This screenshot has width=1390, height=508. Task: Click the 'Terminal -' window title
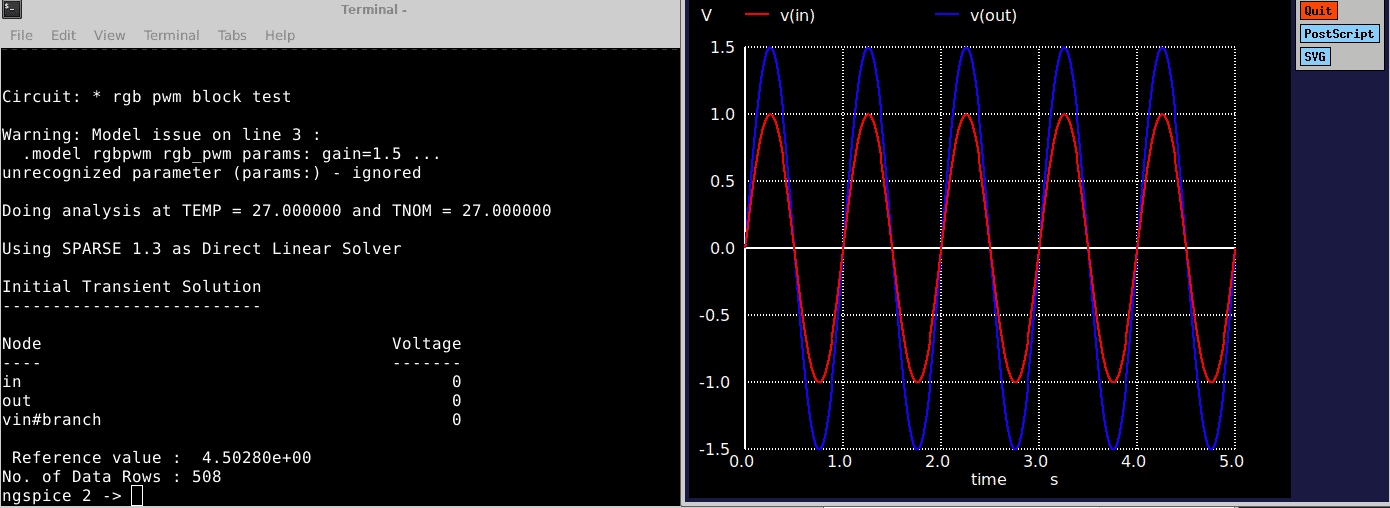[374, 10]
